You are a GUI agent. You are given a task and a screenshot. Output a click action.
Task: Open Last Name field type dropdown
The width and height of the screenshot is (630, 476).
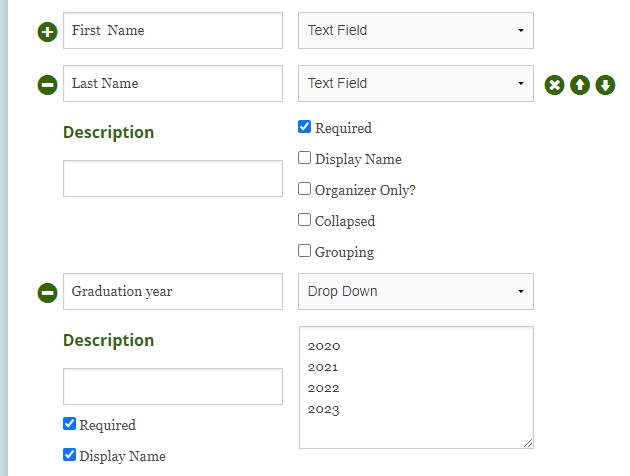[415, 84]
